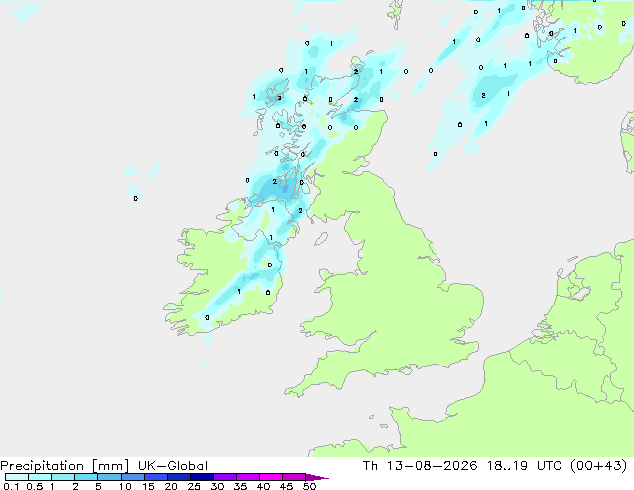This screenshot has width=634, height=490.
Task: Click the 45–50 mm legend color swatch
Action: (294, 477)
